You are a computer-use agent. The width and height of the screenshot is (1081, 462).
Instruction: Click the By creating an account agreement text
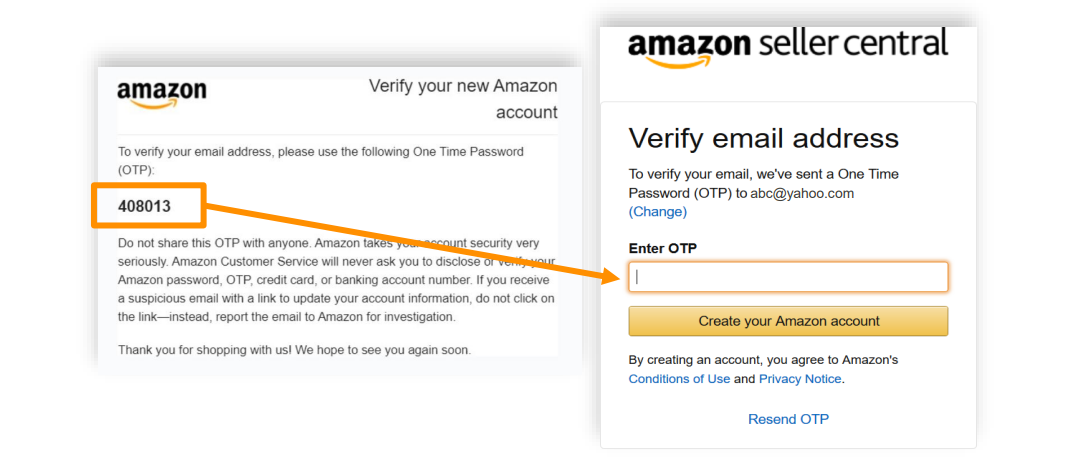(x=763, y=359)
